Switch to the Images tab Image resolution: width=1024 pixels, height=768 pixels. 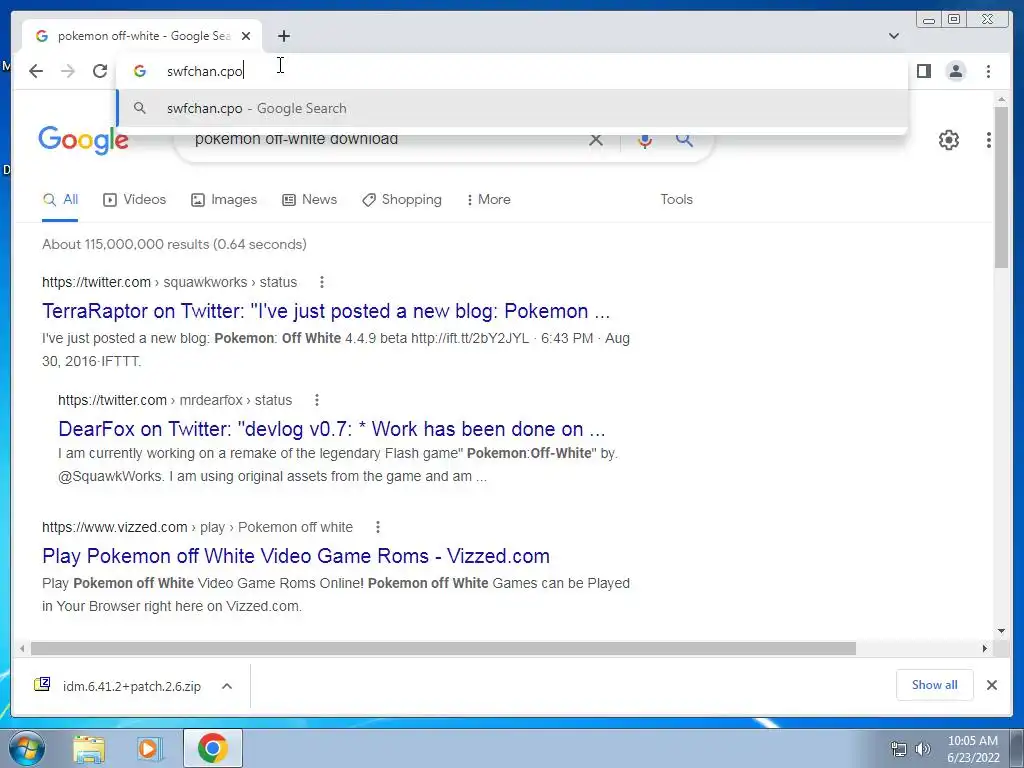click(x=224, y=200)
